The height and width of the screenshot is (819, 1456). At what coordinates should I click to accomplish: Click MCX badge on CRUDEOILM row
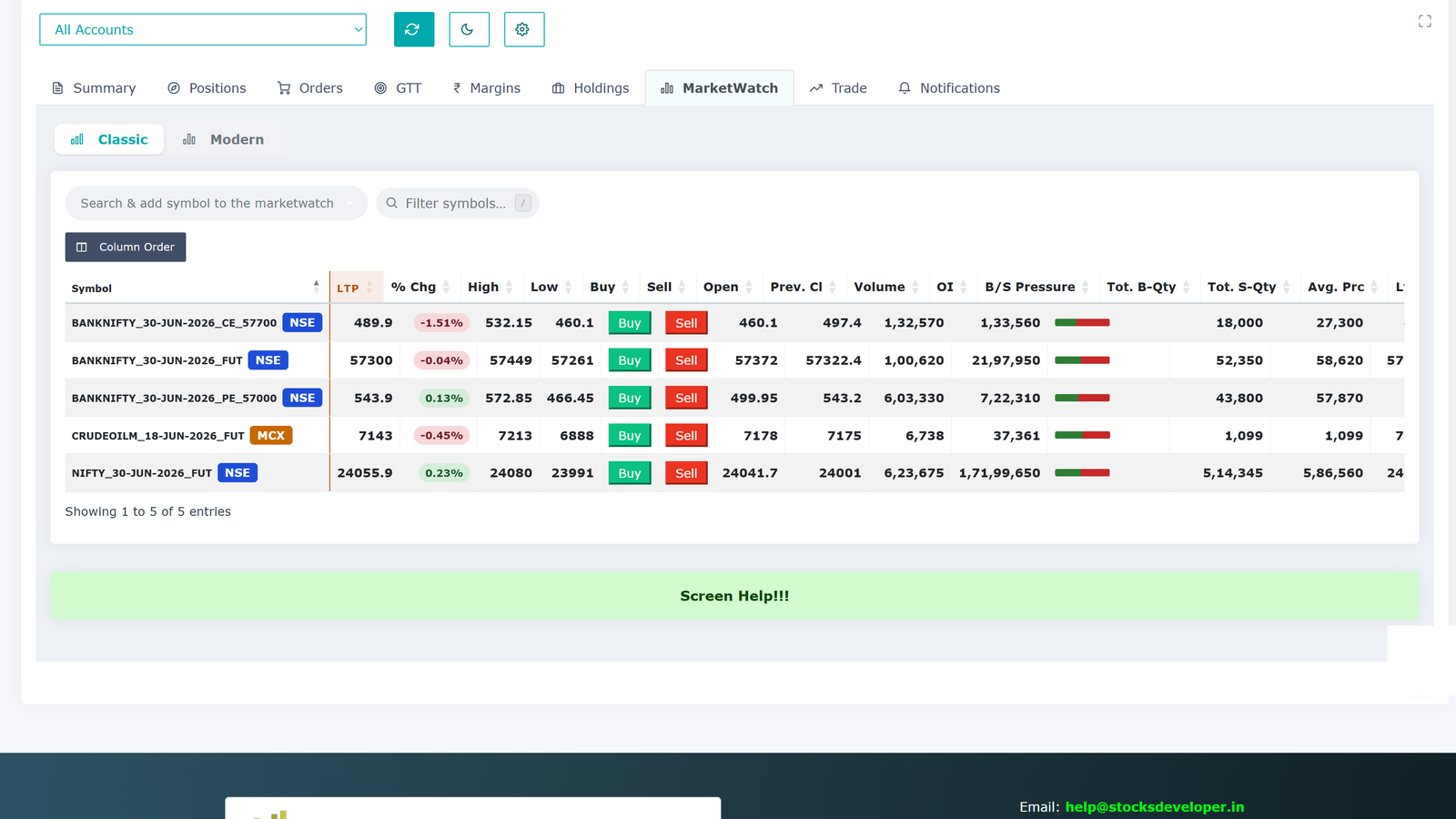tap(271, 435)
